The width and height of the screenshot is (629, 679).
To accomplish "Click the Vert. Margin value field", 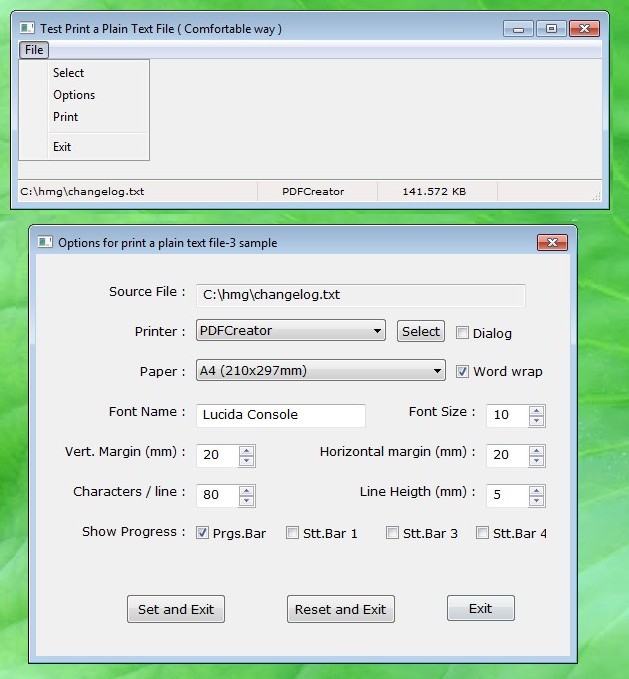I will 217,455.
